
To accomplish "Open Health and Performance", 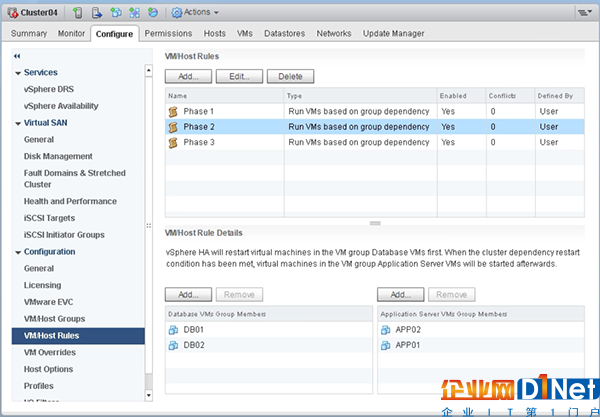I will coord(70,201).
